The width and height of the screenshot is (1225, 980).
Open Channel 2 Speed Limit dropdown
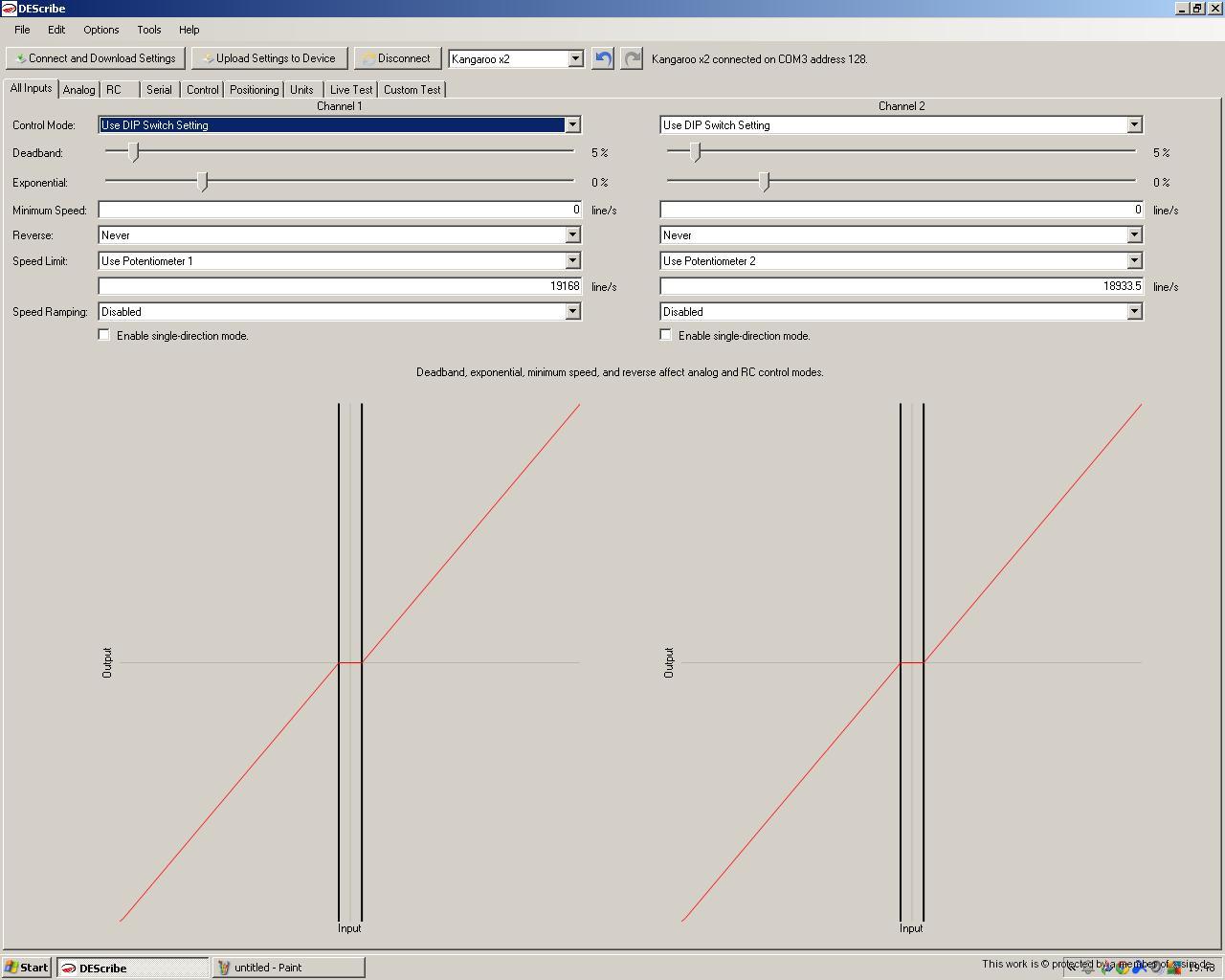pos(1134,260)
